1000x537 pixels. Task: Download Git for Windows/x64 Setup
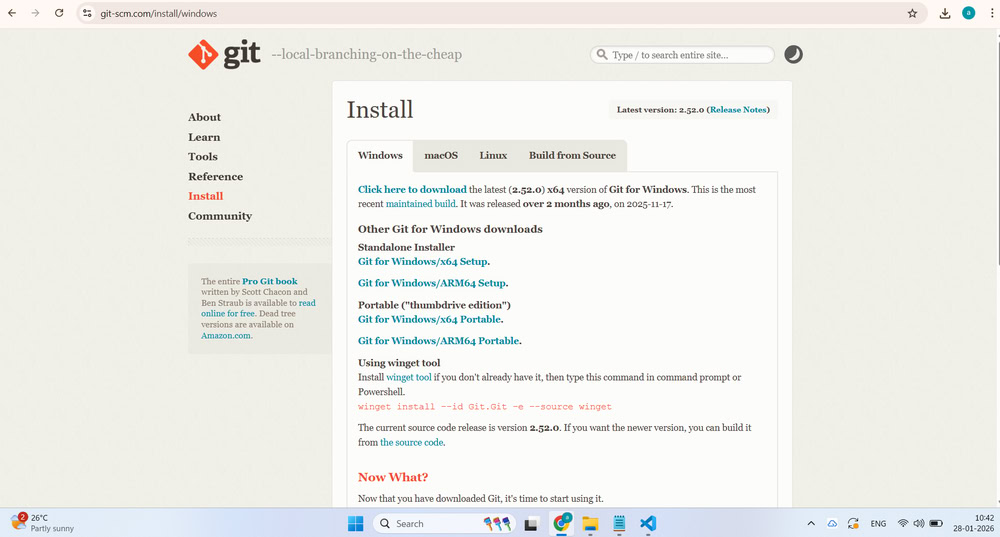point(423,261)
